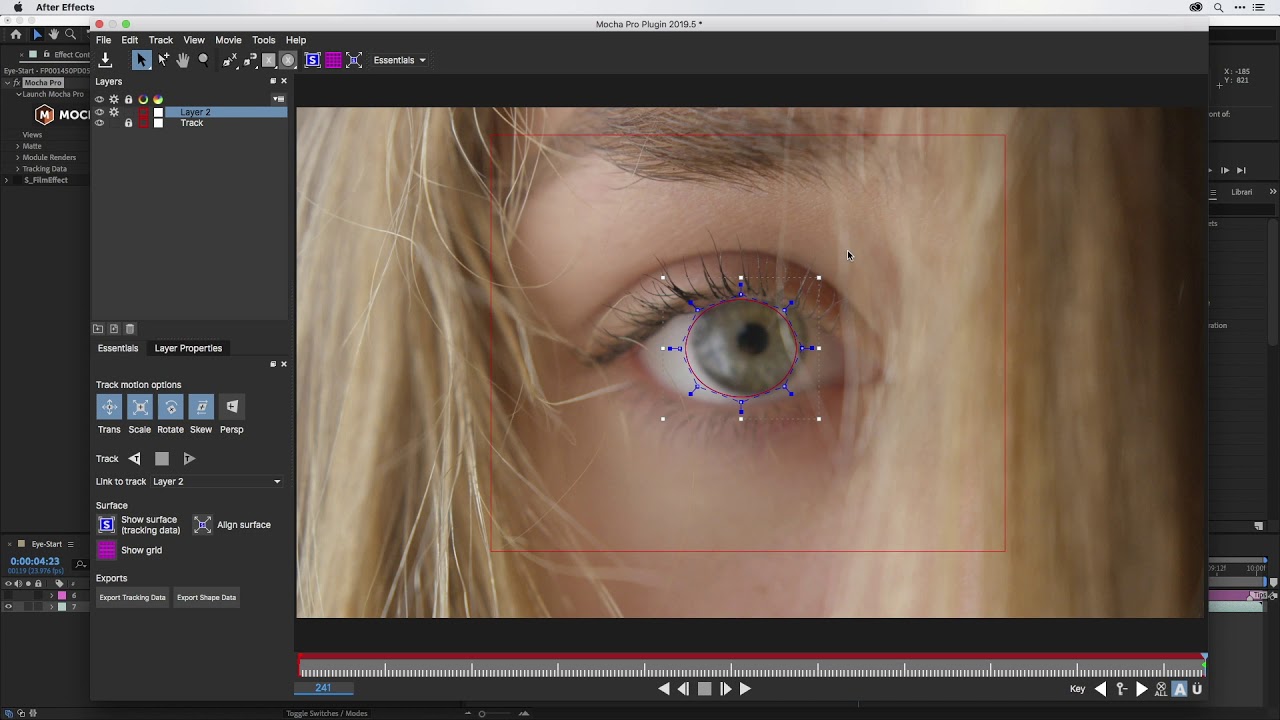
Task: Unlock the Track layer padlock
Action: click(128, 123)
